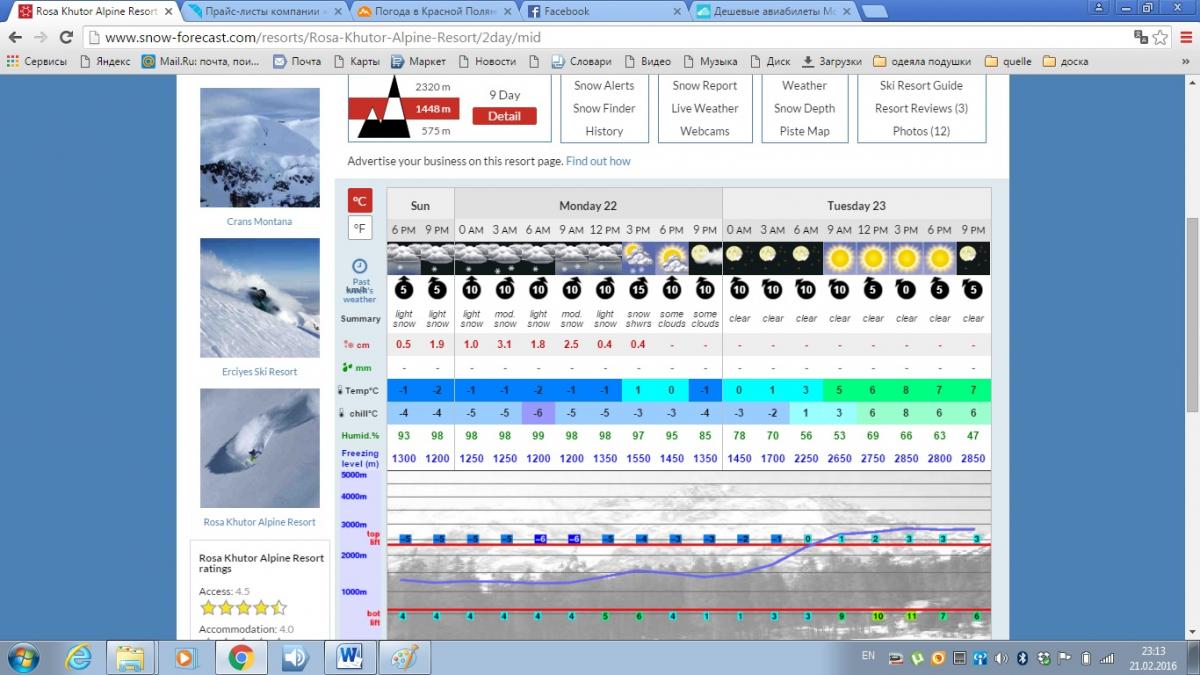Open the Chrome menu button
The image size is (1200, 675).
(1186, 38)
